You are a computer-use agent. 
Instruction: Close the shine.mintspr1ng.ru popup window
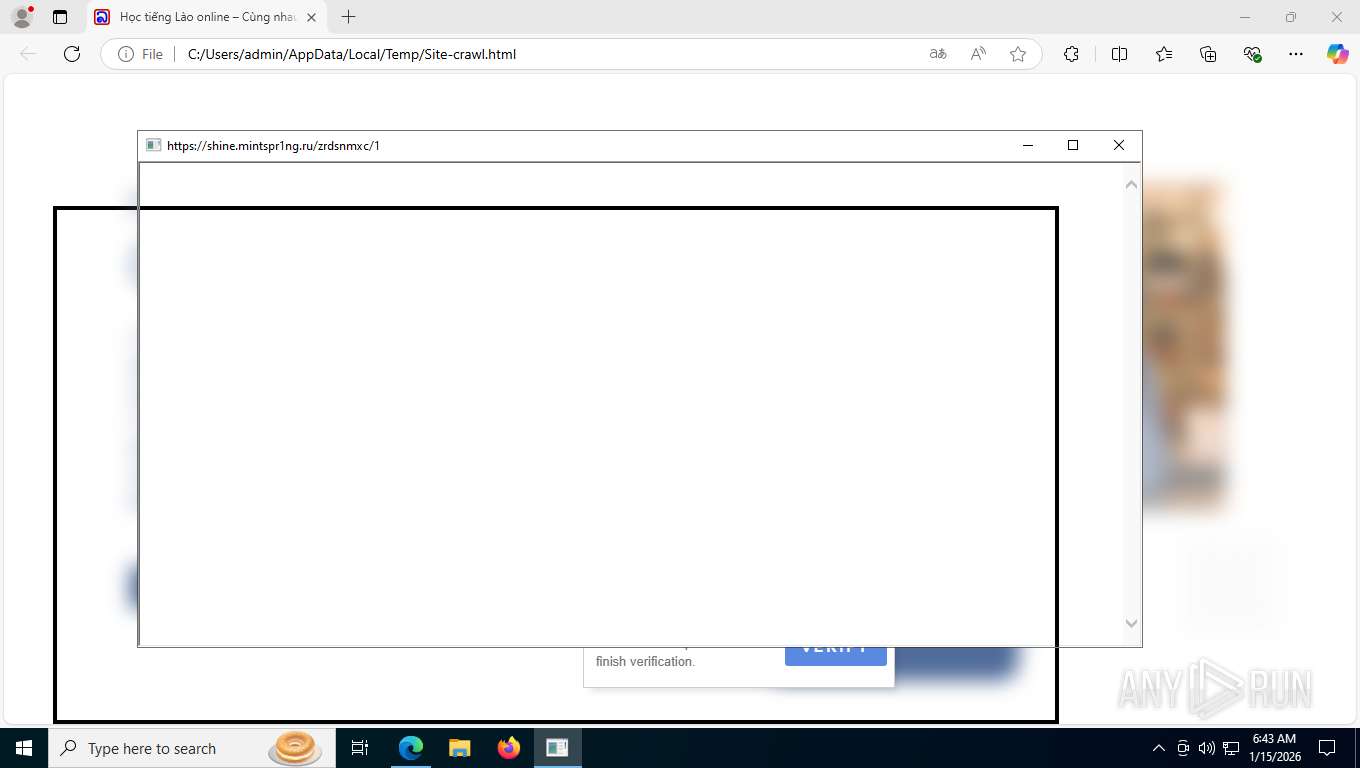[x=1119, y=146]
